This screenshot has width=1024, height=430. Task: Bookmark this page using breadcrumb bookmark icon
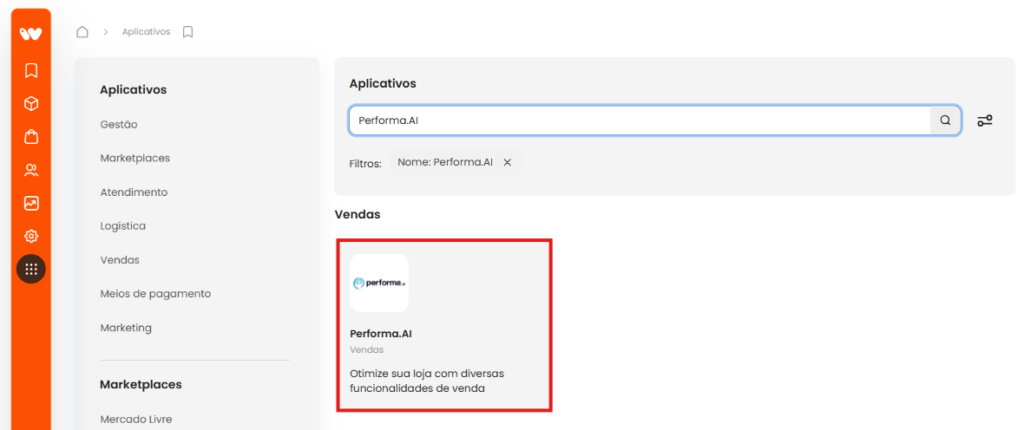coord(187,32)
